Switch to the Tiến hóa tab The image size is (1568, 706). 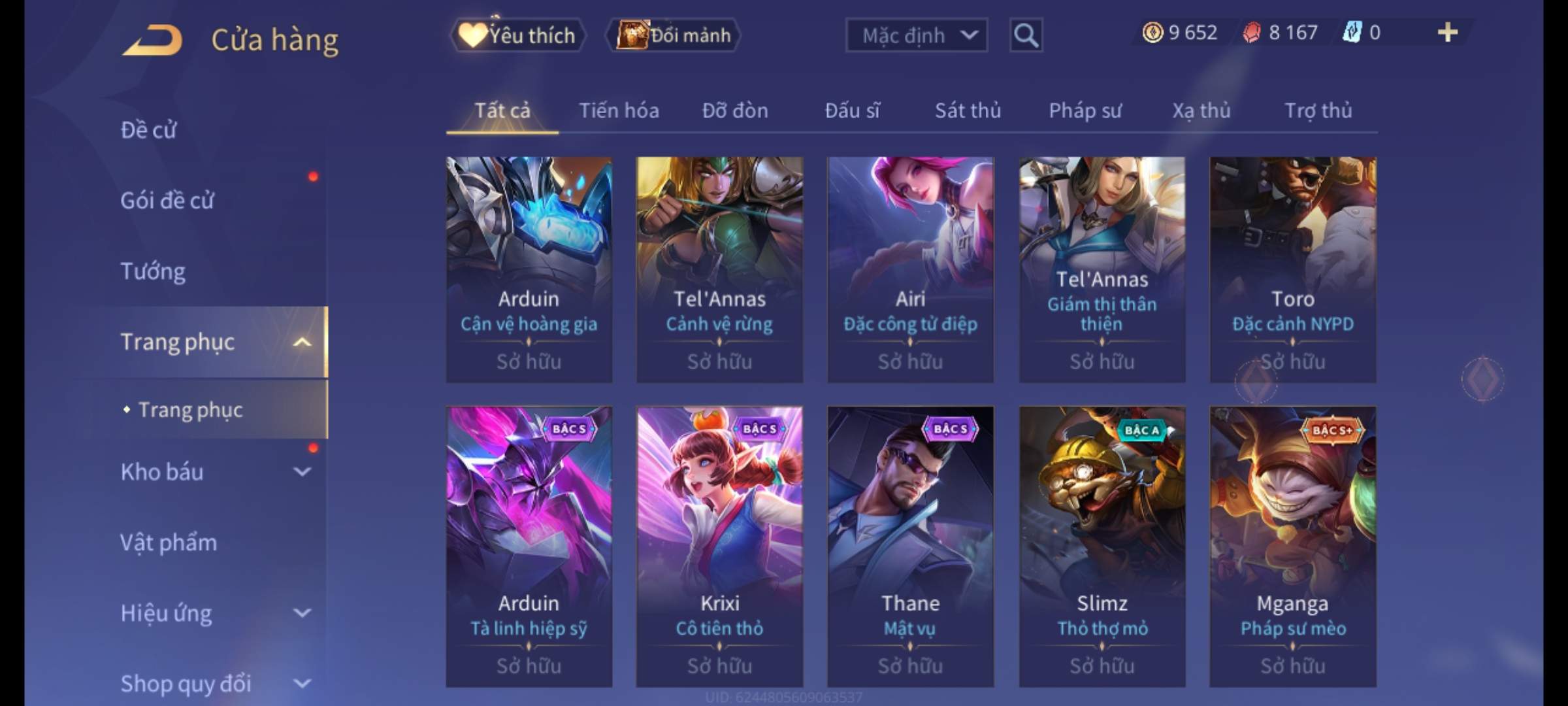[619, 110]
